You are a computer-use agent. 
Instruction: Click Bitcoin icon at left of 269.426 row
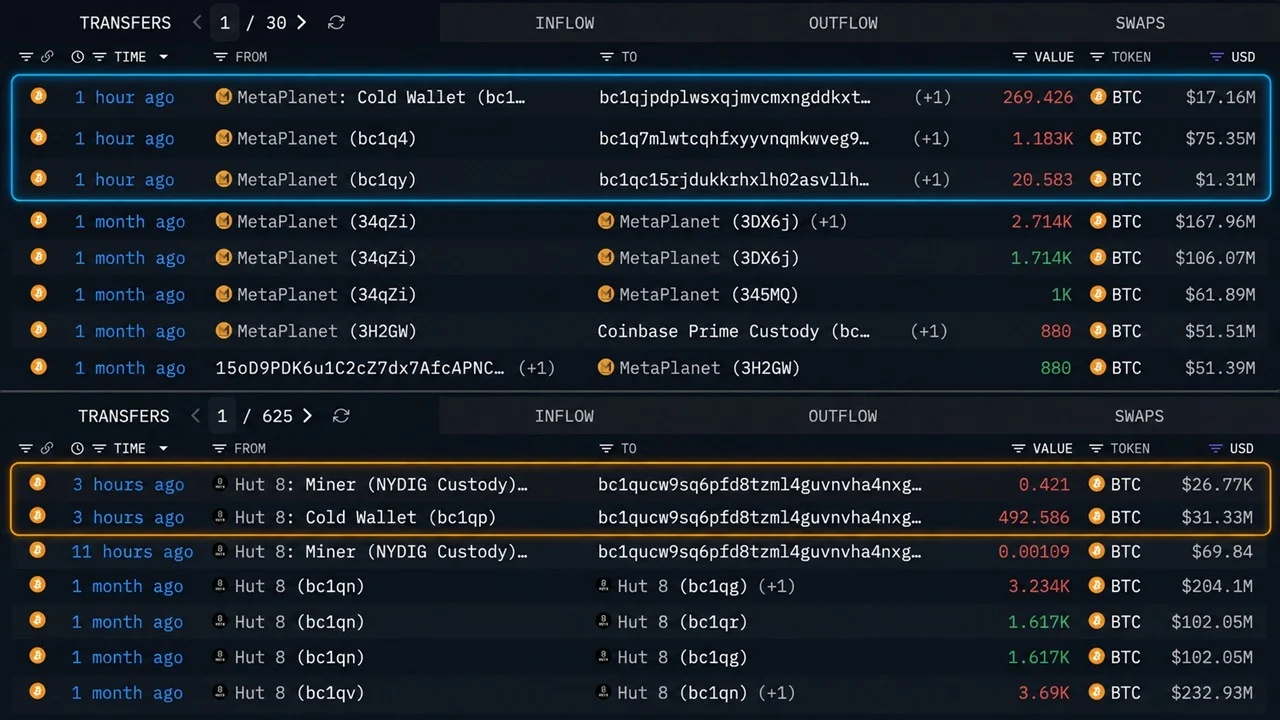pyautogui.click(x=39, y=96)
